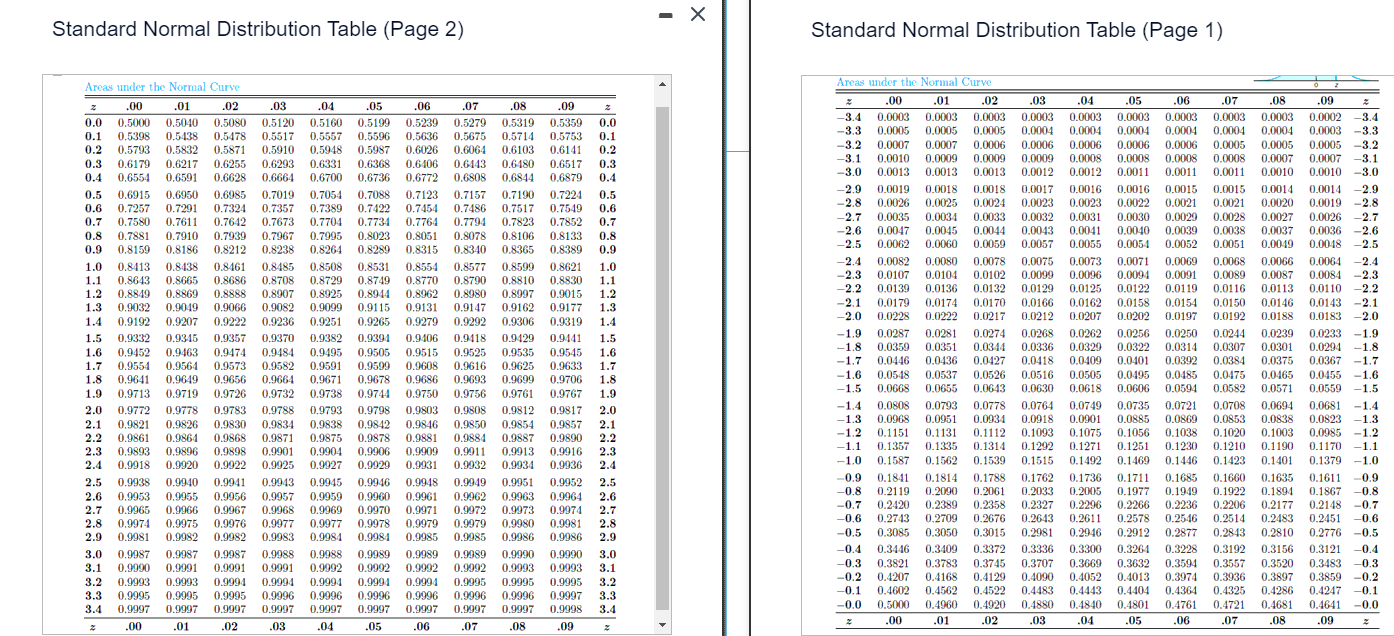The width and height of the screenshot is (1394, 636).
Task: Click 0.9332 in Page 2 row 1.5
Action: (x=132, y=339)
